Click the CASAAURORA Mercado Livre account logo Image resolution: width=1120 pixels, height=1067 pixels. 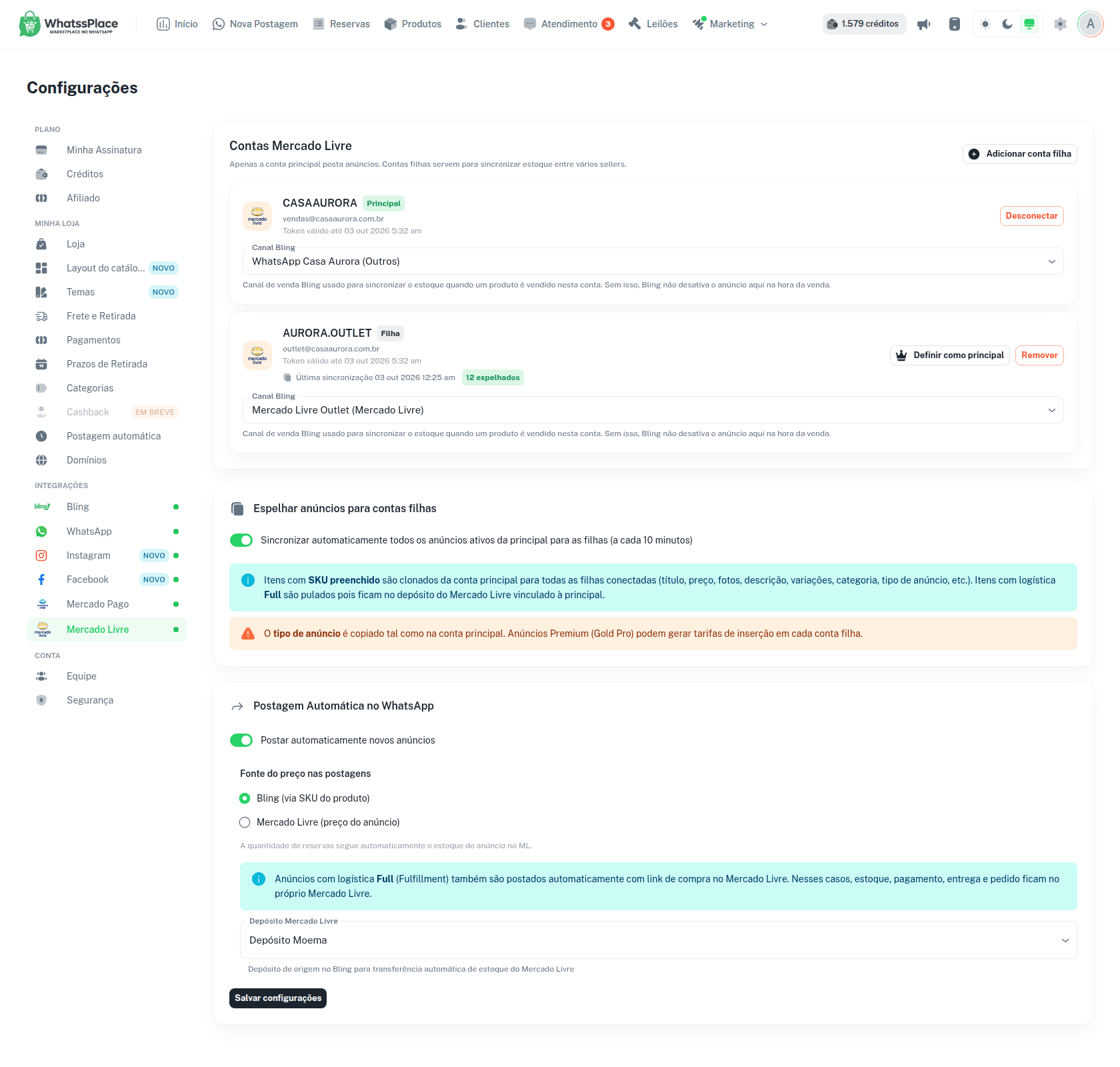click(257, 216)
